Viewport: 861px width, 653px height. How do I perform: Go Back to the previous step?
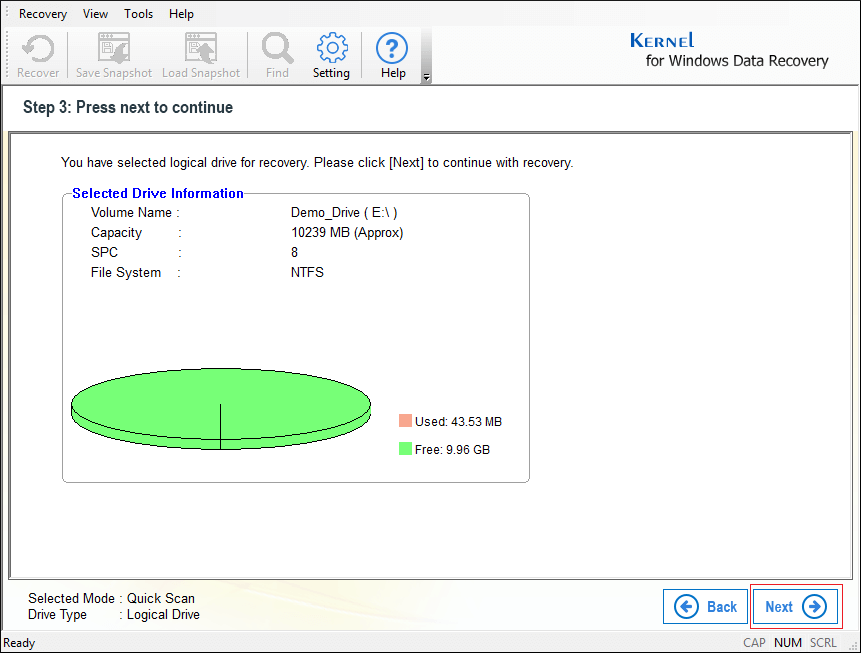click(705, 606)
